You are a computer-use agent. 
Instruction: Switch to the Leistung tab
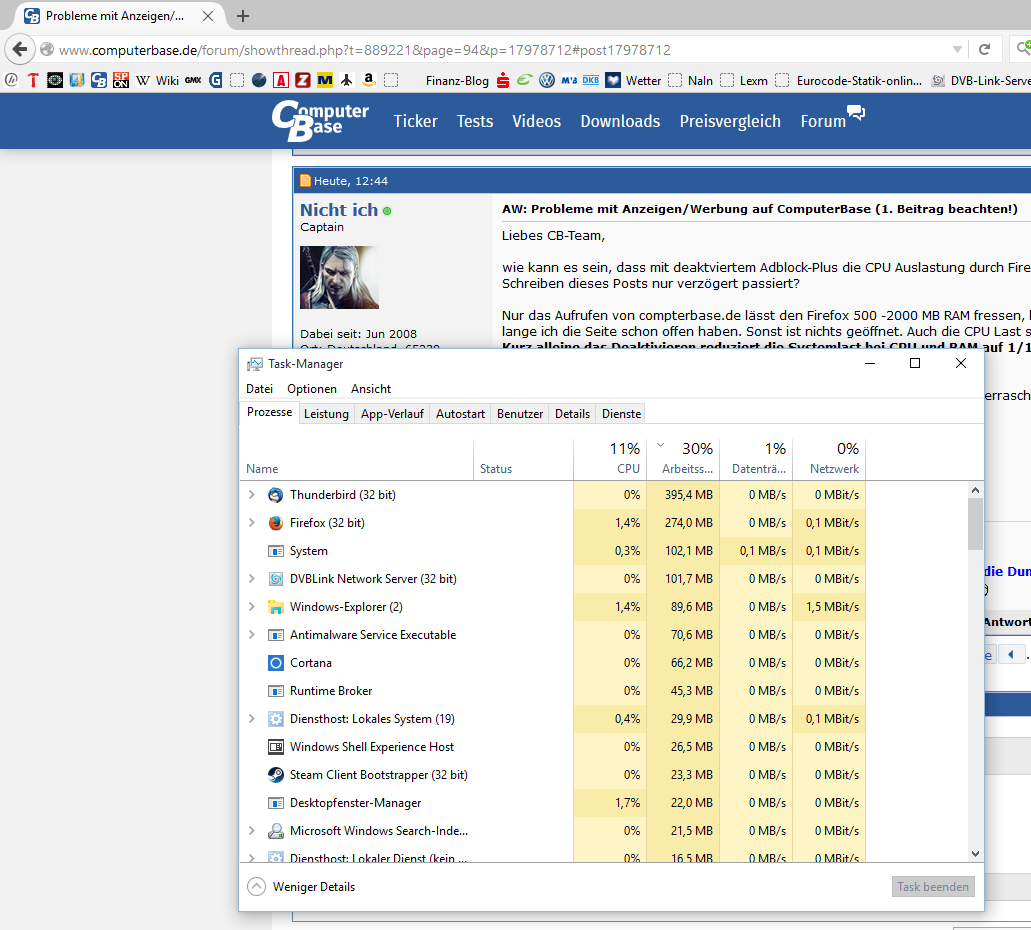tap(326, 414)
